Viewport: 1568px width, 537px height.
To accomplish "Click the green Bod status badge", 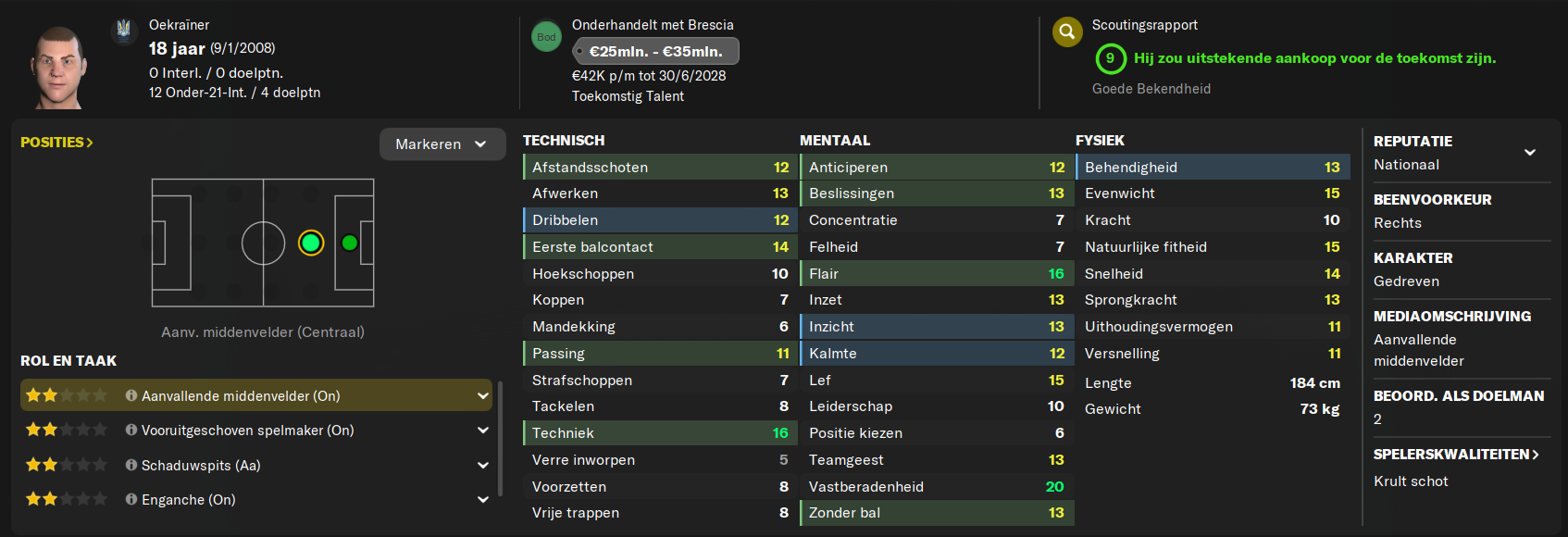I will [546, 37].
